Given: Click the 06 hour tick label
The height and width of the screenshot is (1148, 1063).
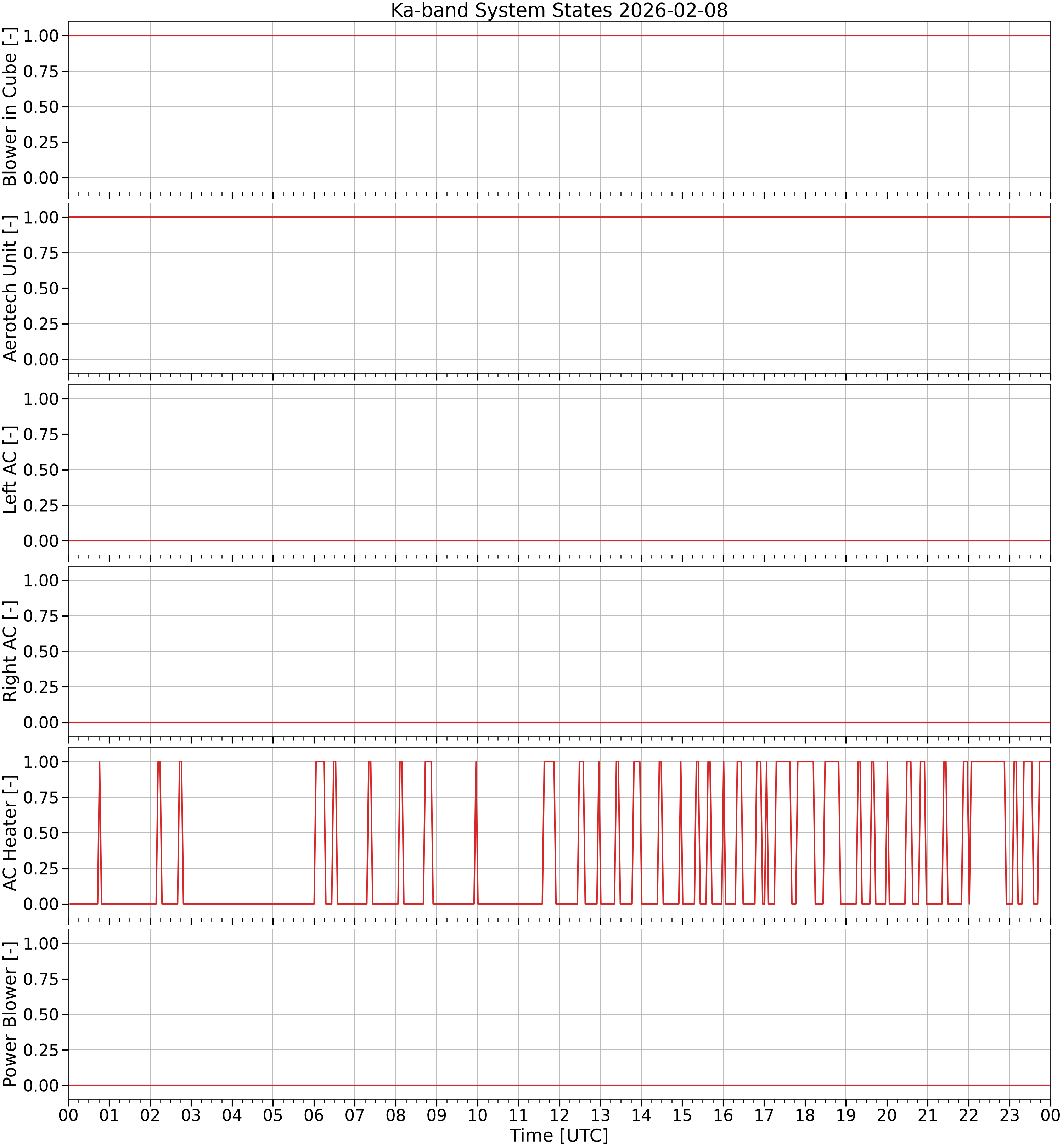Looking at the screenshot, I should click(x=314, y=1115).
